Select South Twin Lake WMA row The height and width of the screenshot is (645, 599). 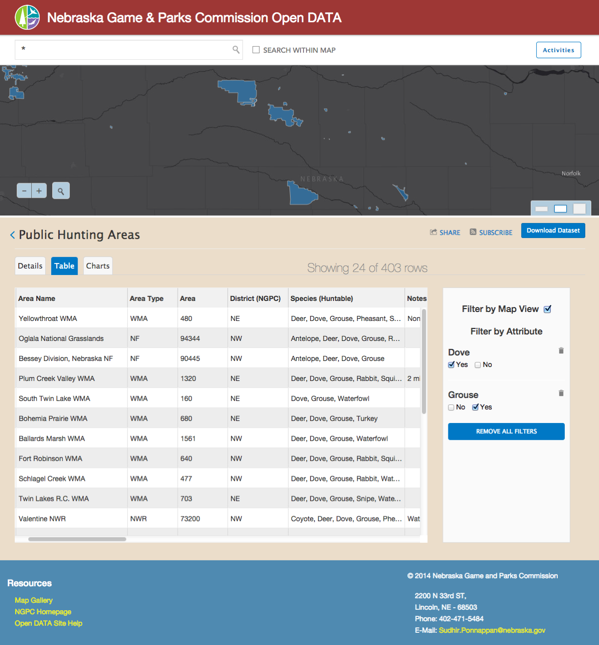(218, 398)
